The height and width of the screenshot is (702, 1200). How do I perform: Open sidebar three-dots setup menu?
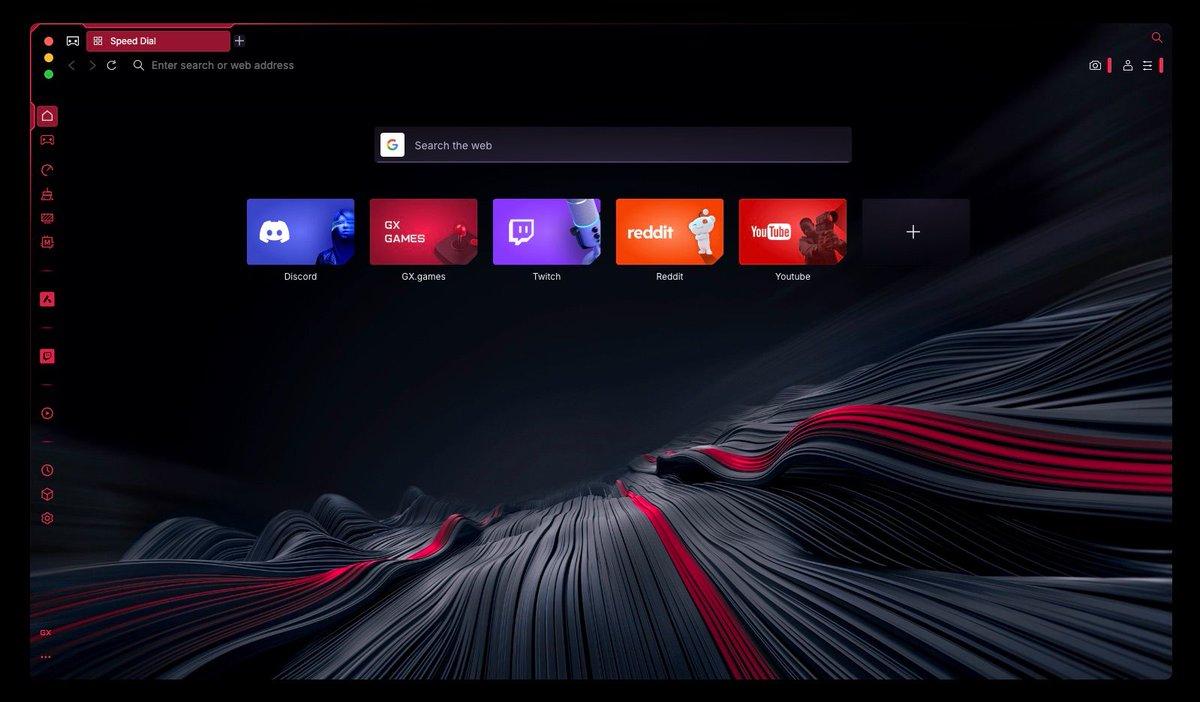point(46,657)
